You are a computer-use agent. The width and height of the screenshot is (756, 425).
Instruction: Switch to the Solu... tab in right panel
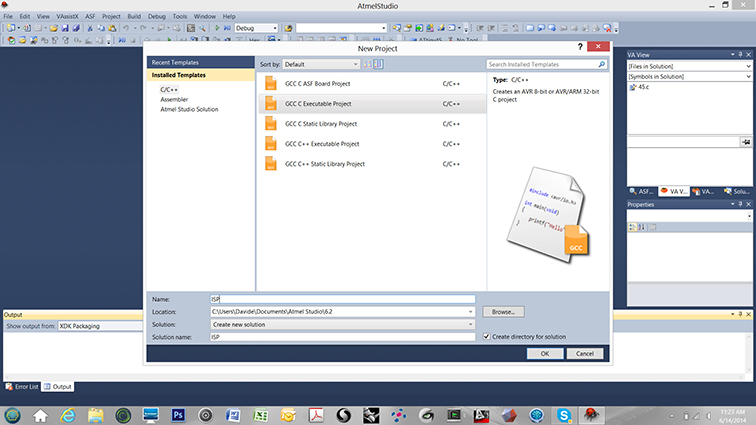point(737,192)
